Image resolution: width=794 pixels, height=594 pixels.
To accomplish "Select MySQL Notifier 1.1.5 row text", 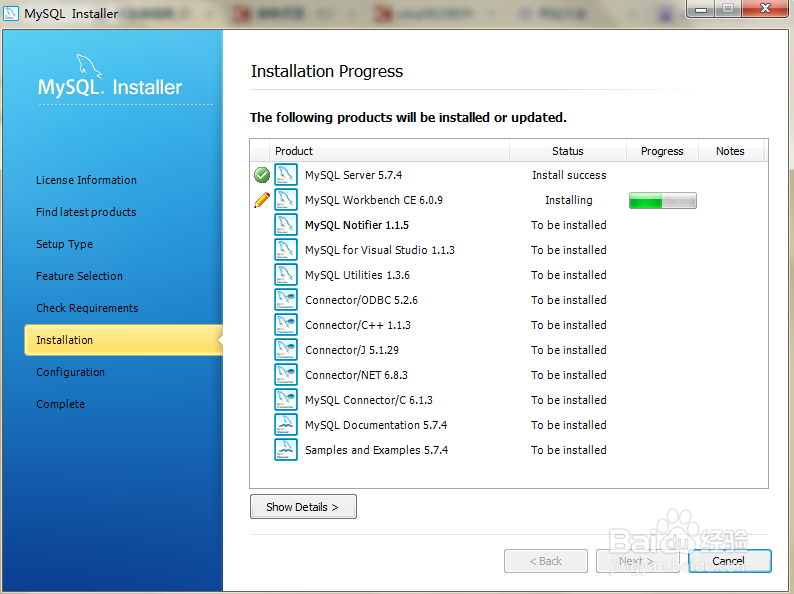I will 356,225.
